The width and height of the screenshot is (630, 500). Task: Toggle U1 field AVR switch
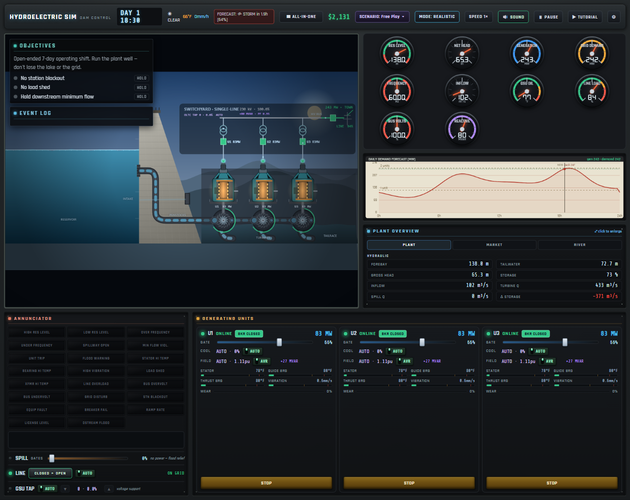tap(262, 361)
